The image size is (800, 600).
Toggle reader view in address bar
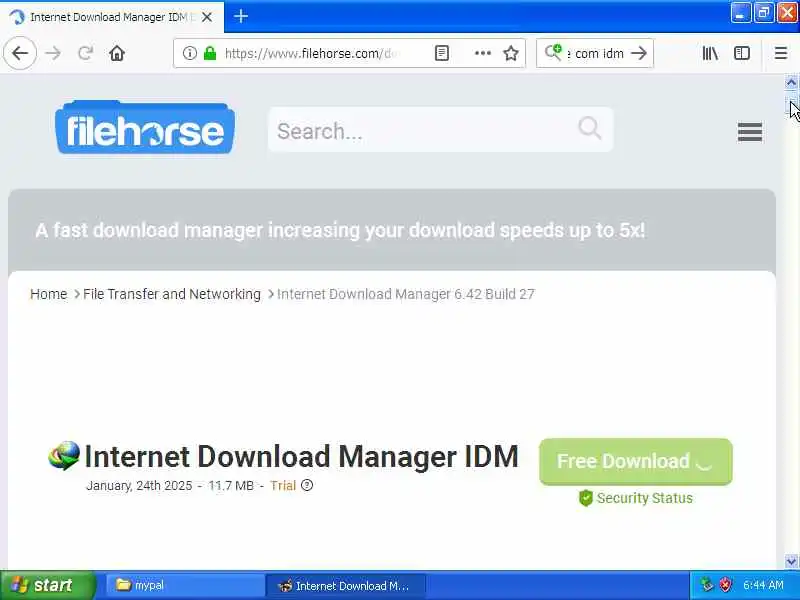click(x=442, y=53)
